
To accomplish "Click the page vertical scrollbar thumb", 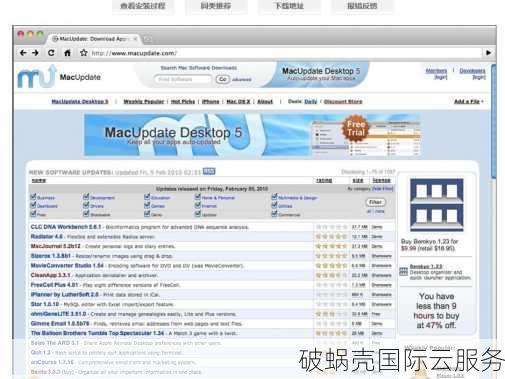I will pos(494,121).
